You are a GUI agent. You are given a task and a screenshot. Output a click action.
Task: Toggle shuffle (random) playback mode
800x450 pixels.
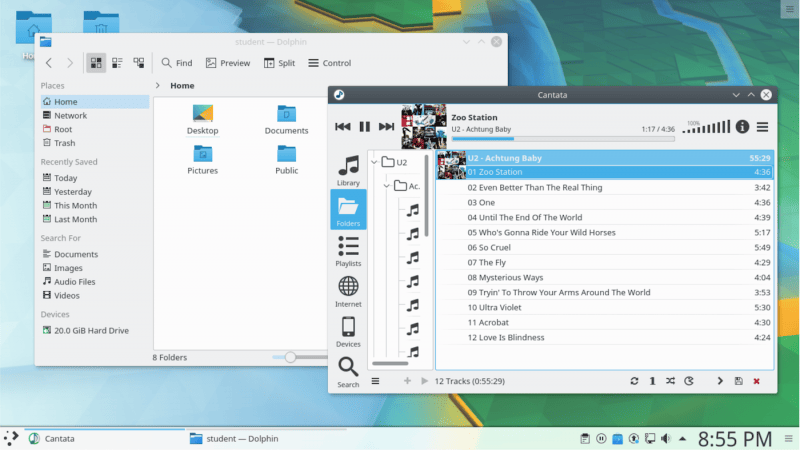[670, 381]
